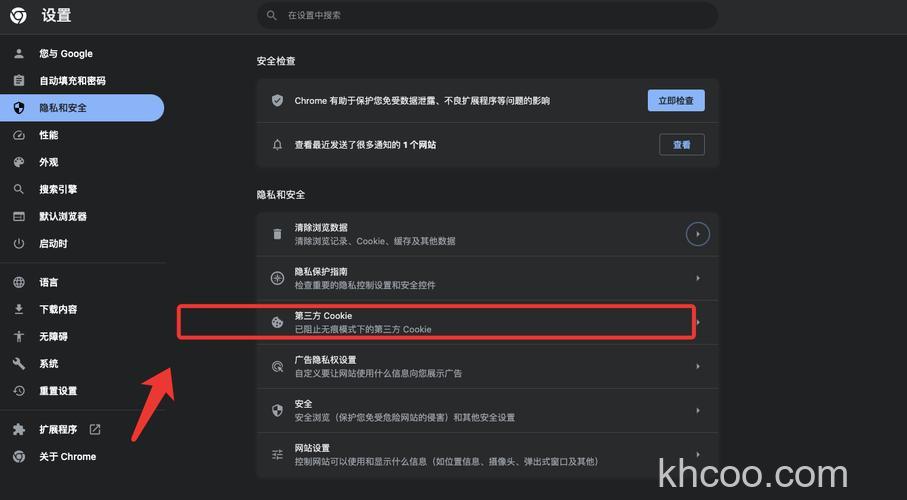Click trash icon for 清除浏览数据
The height and width of the screenshot is (500, 907).
278,234
